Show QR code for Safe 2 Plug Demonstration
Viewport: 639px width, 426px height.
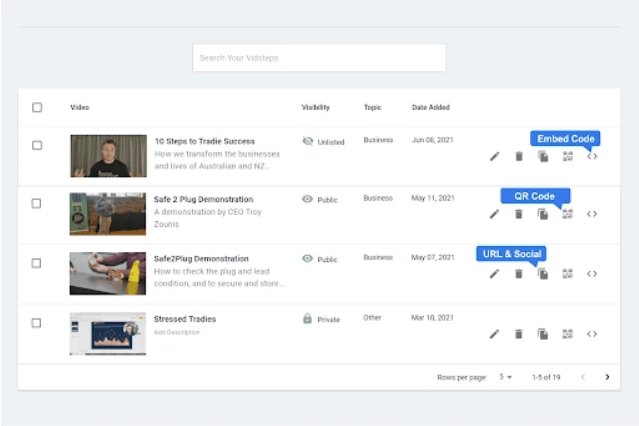point(567,214)
